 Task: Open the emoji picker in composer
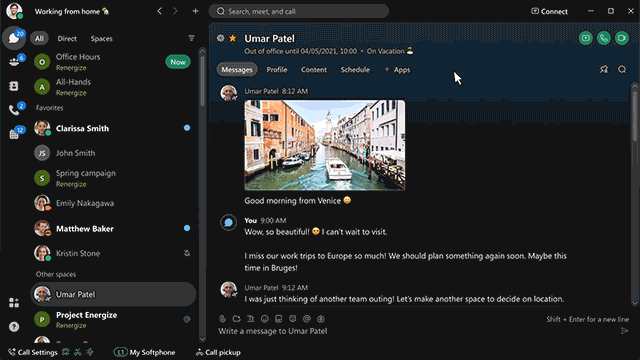point(264,319)
